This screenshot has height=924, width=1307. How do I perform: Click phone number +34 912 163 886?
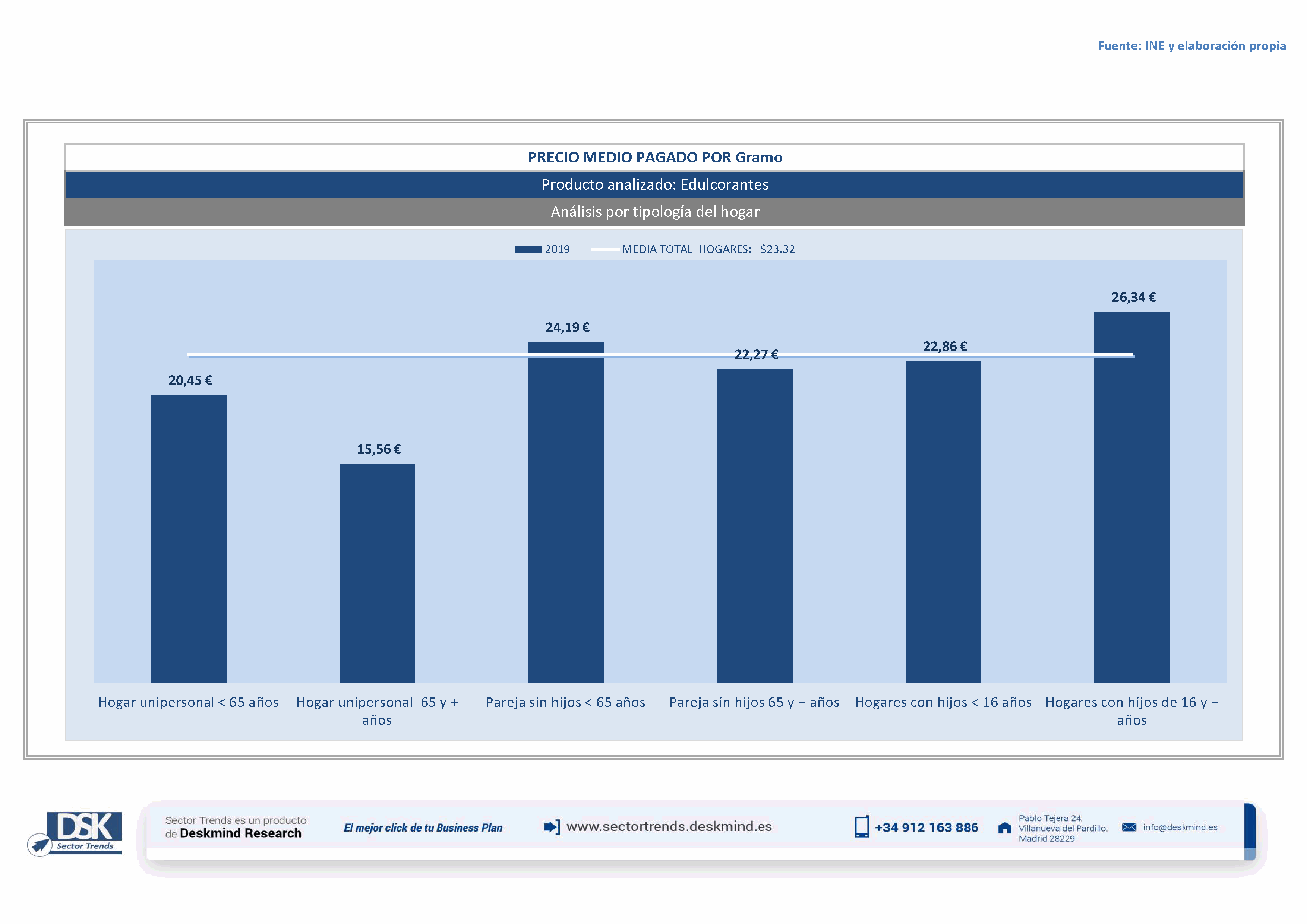(x=926, y=827)
